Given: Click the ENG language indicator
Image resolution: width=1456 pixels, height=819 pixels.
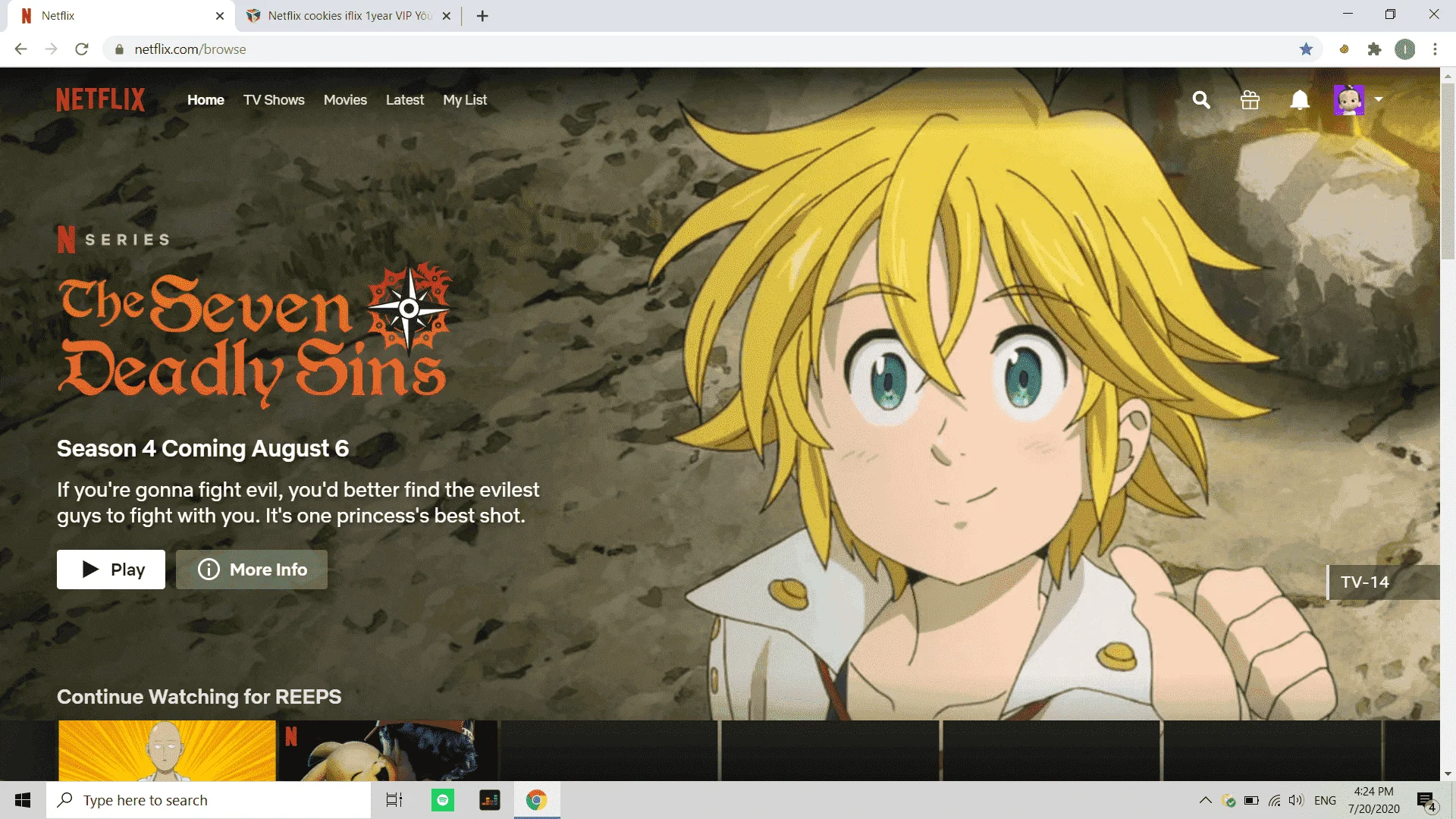Looking at the screenshot, I should coord(1325,800).
